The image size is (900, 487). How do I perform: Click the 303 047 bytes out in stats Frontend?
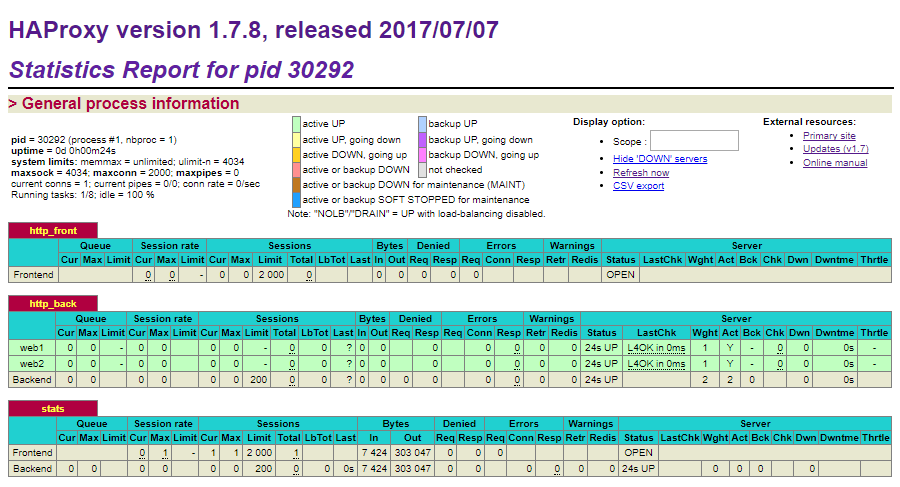tap(412, 453)
